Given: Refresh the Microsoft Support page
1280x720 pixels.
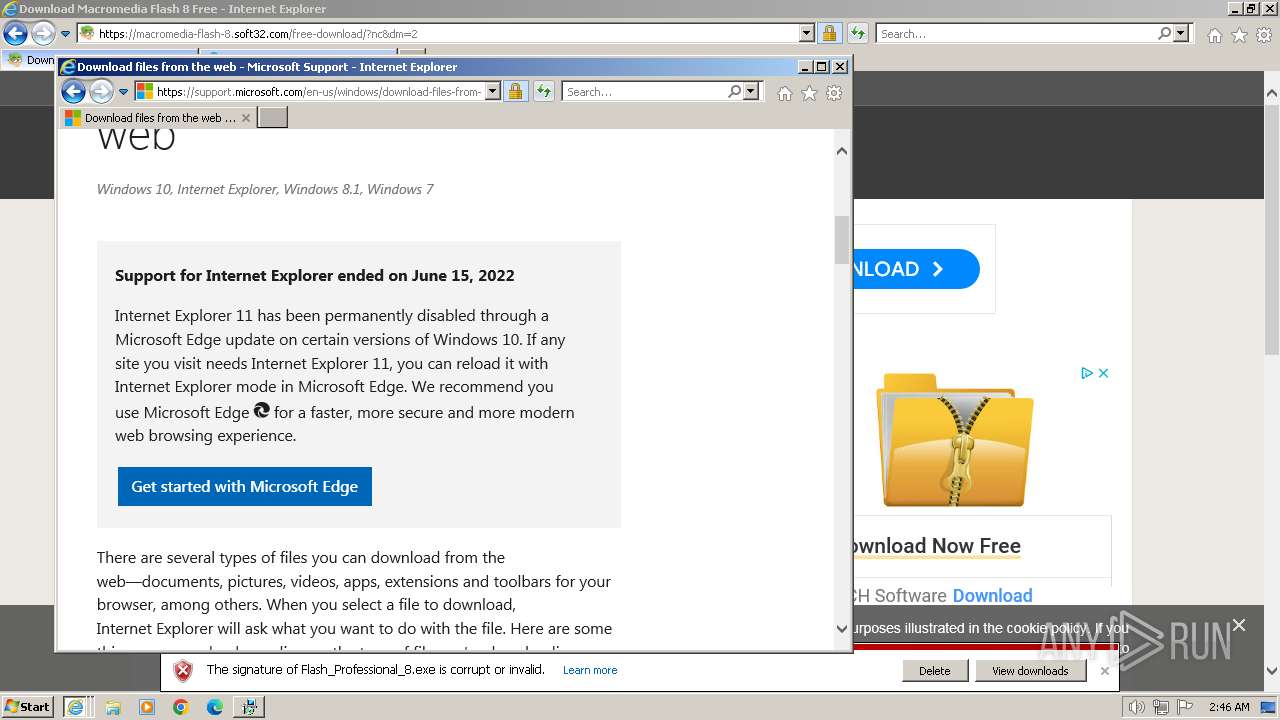Looking at the screenshot, I should click(544, 92).
